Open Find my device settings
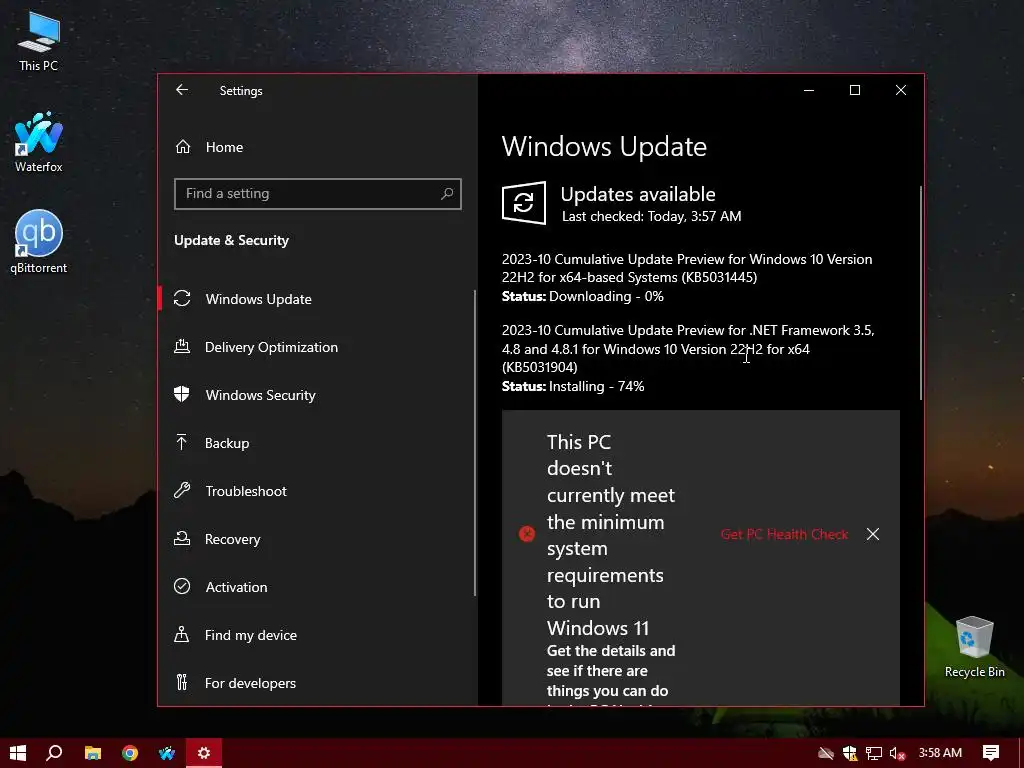Screen dimensions: 1024x768 (317, 635)
